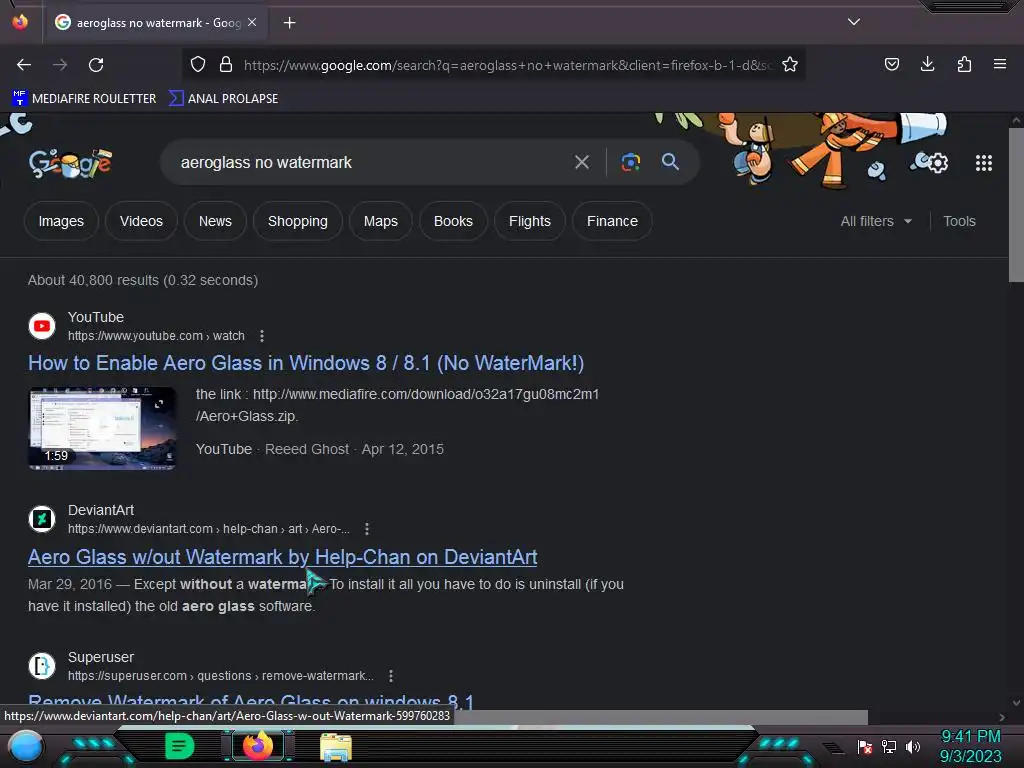Open tracking protection shield icon
The width and height of the screenshot is (1024, 768).
198,64
